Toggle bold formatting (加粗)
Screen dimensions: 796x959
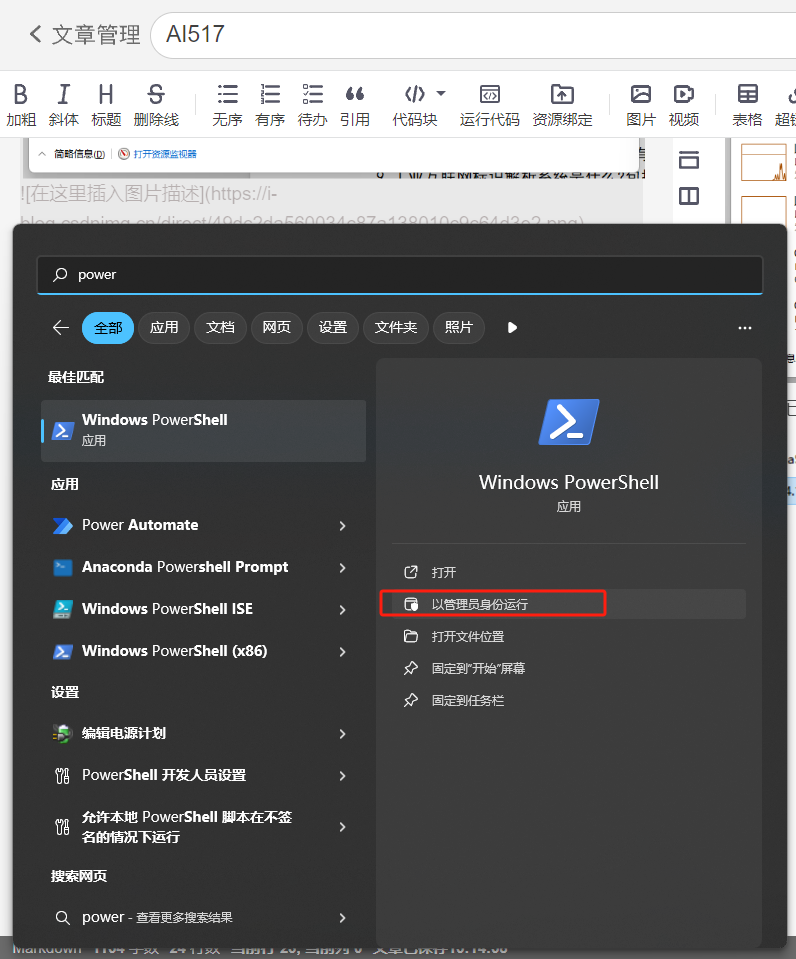click(x=21, y=105)
